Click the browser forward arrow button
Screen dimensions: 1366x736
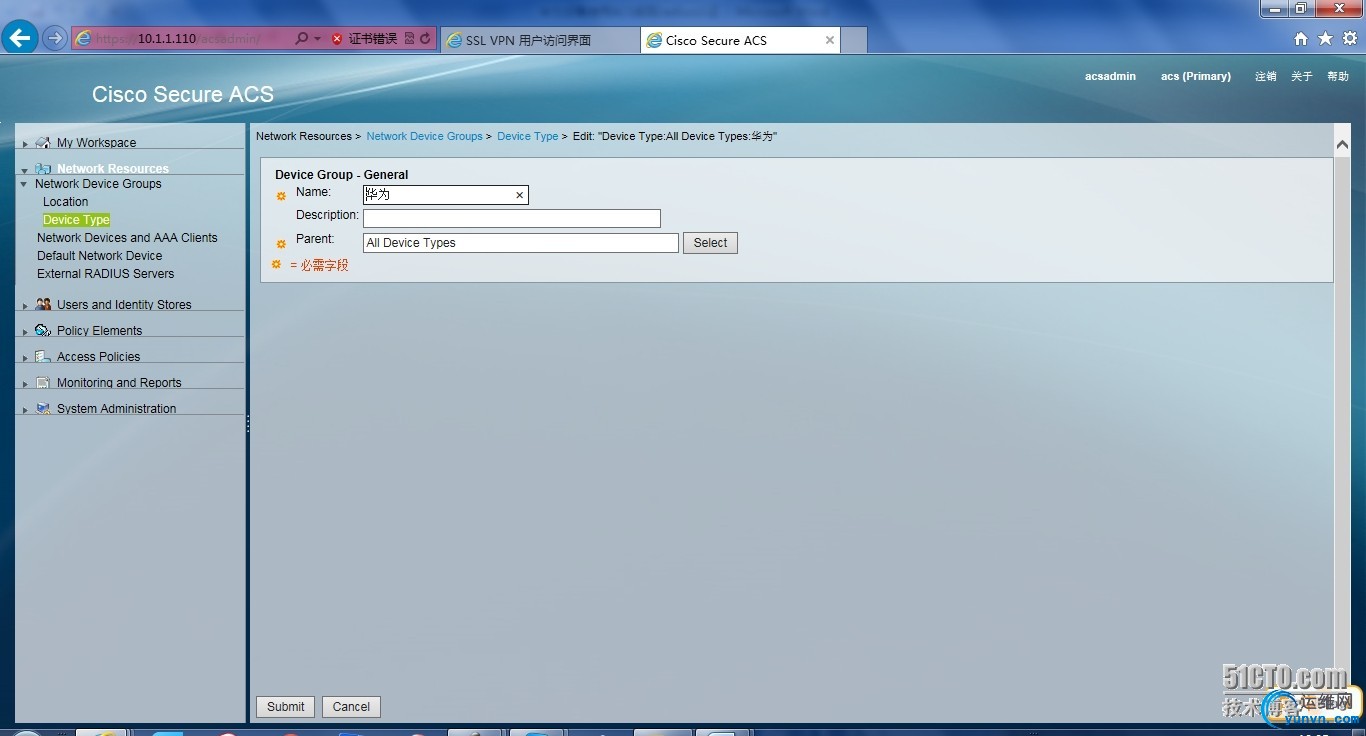click(x=55, y=39)
